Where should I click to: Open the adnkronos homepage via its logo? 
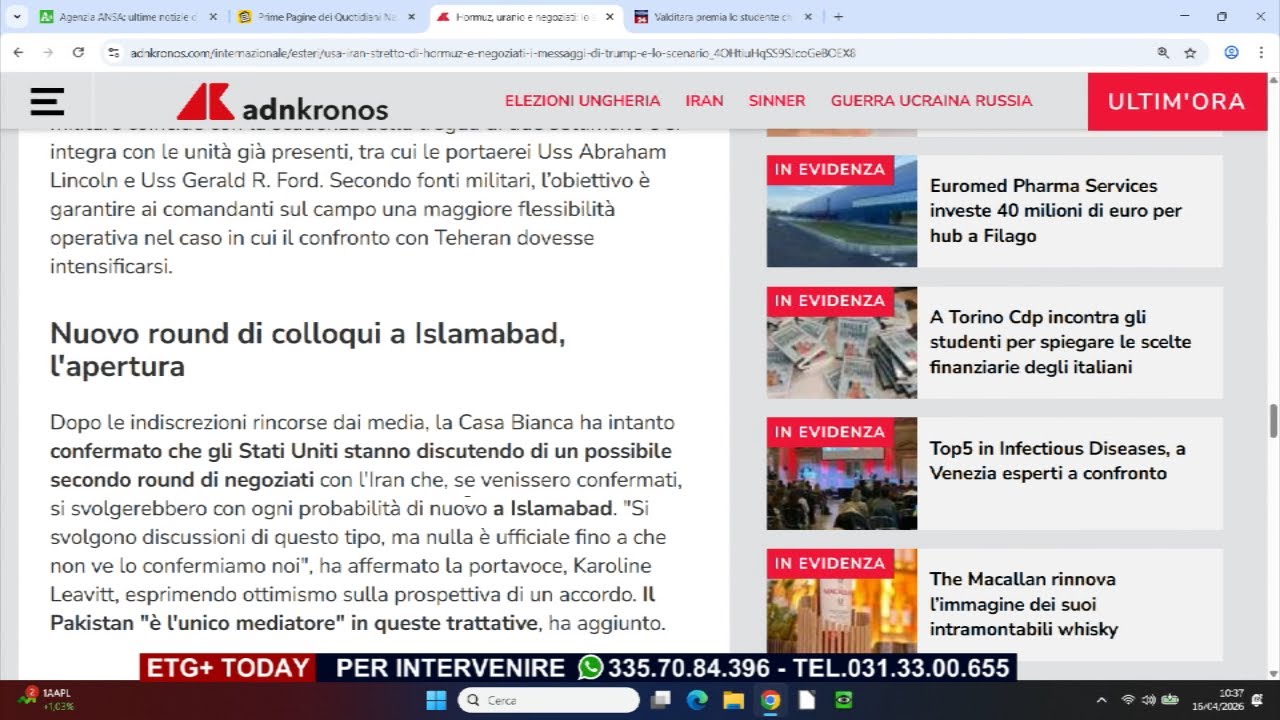pyautogui.click(x=280, y=103)
